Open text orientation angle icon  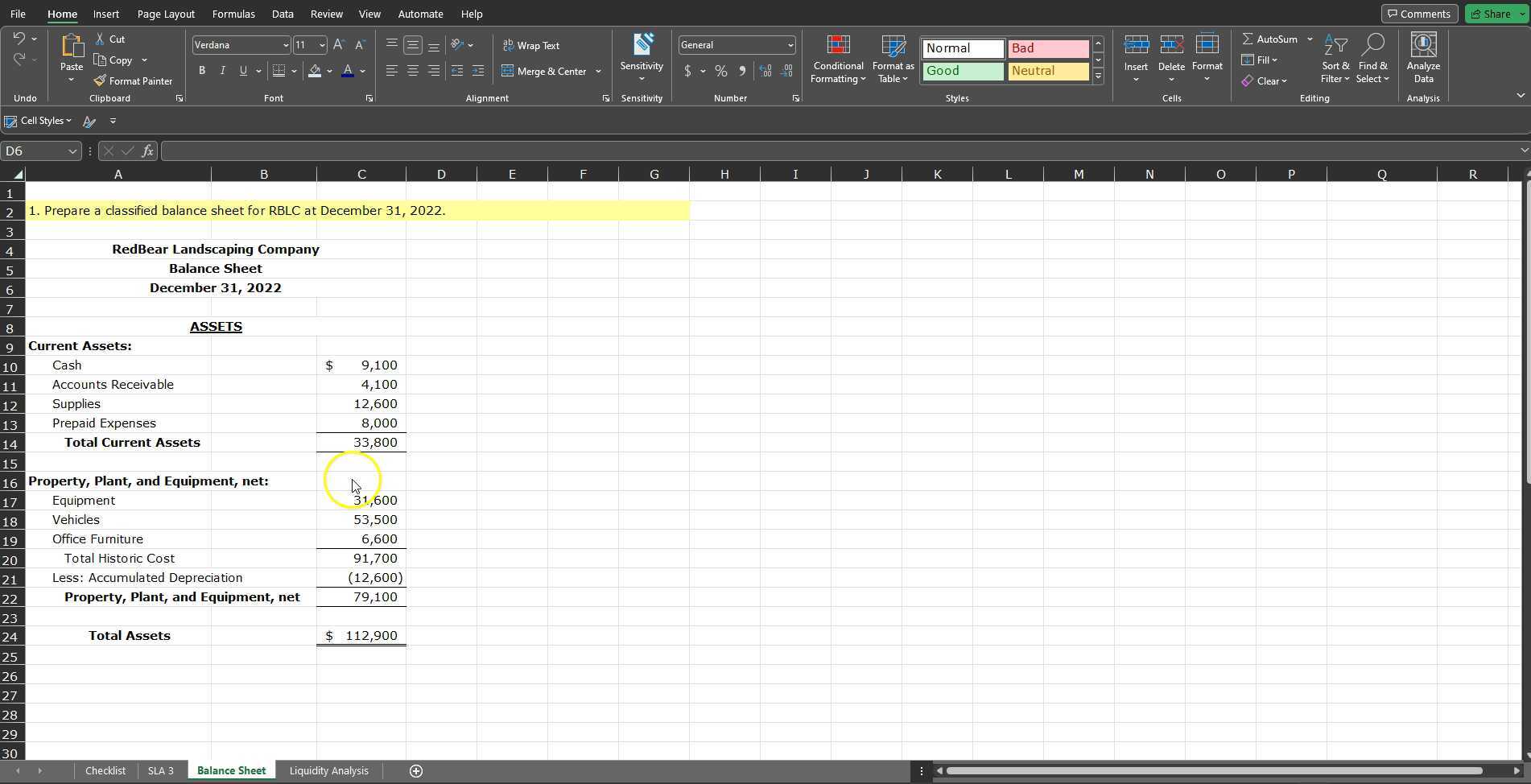(457, 45)
